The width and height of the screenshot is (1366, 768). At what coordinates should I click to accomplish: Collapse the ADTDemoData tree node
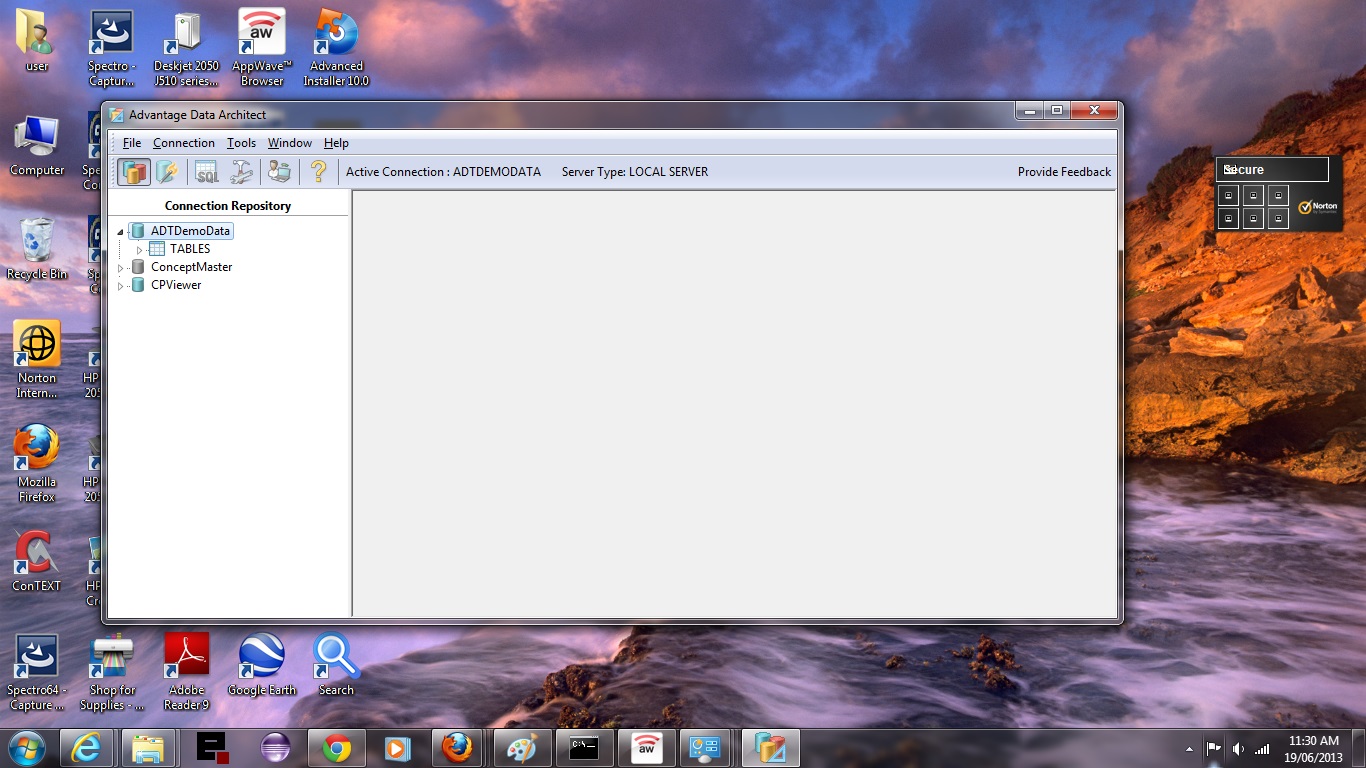pos(121,232)
